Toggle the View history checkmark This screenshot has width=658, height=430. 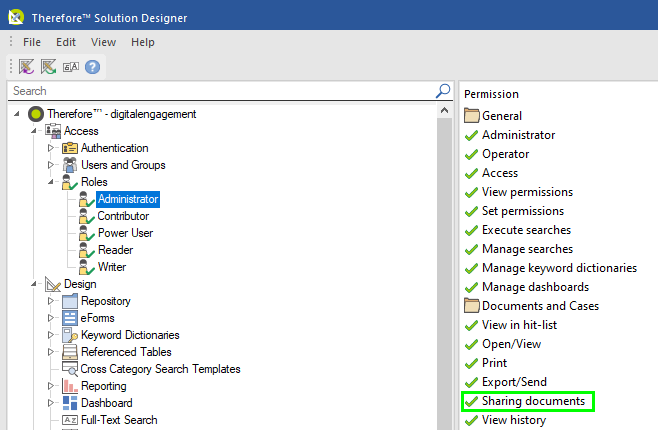[472, 420]
